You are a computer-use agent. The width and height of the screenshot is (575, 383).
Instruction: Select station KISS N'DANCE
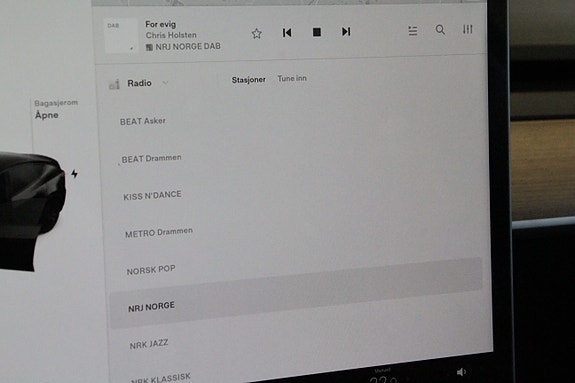click(152, 195)
